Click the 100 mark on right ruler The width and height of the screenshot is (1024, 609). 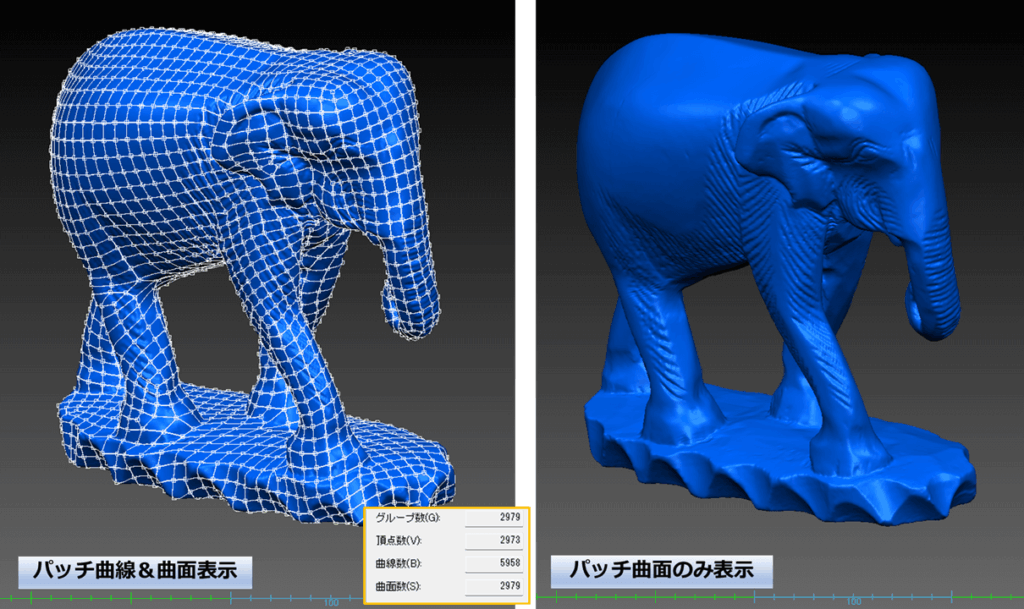tap(852, 602)
